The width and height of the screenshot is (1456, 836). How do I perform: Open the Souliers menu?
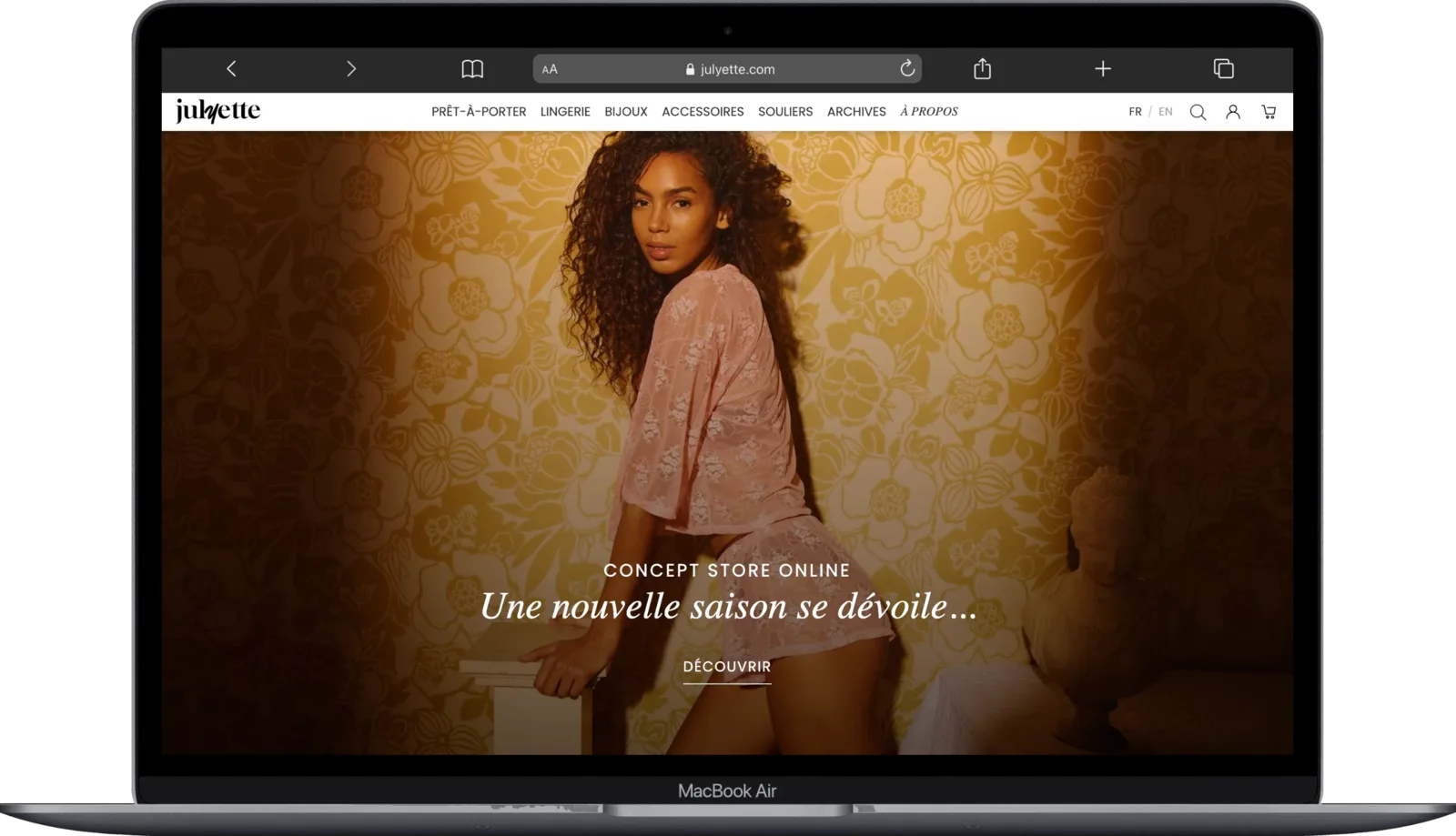(785, 112)
